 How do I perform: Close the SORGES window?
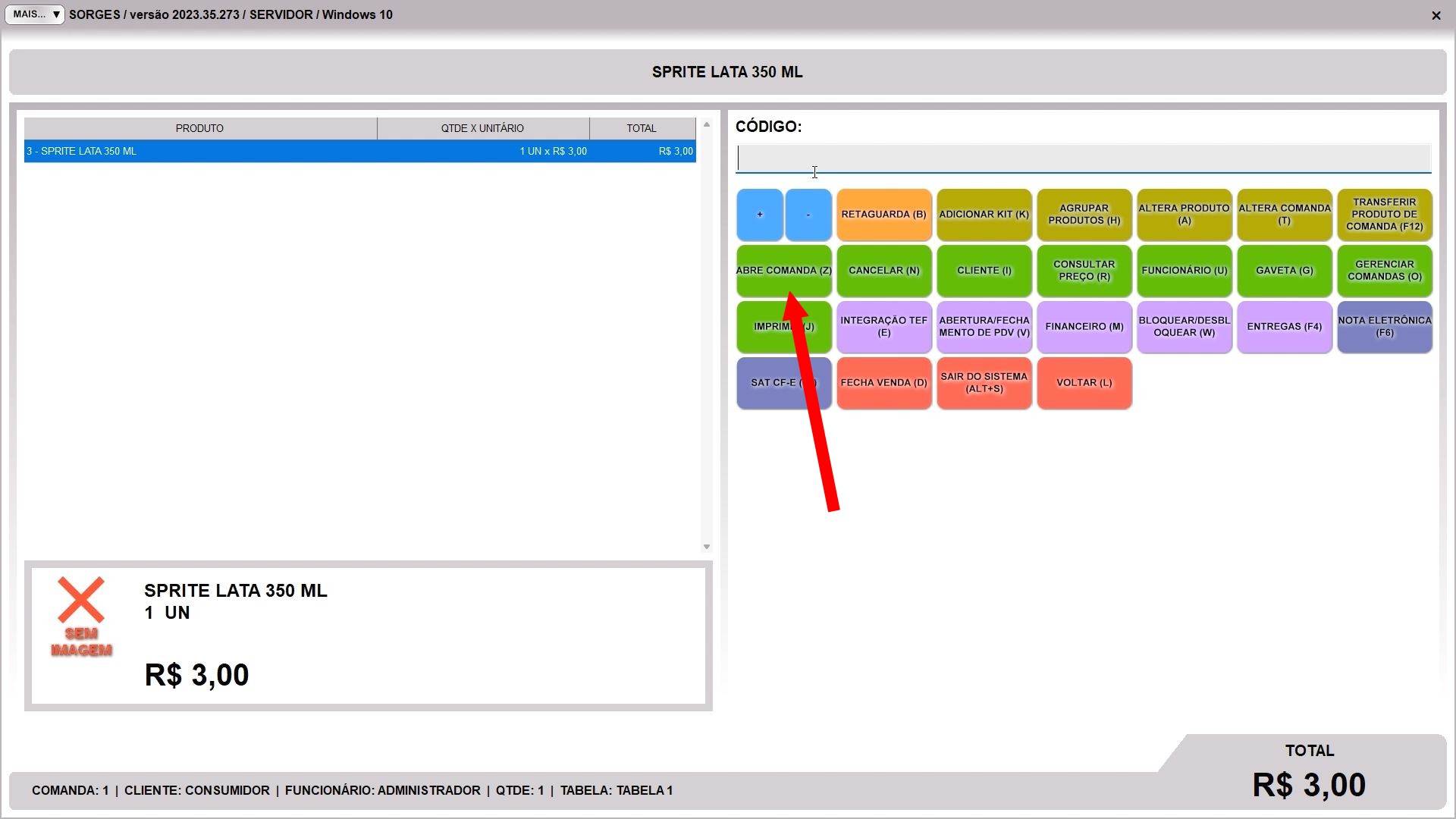click(1436, 15)
